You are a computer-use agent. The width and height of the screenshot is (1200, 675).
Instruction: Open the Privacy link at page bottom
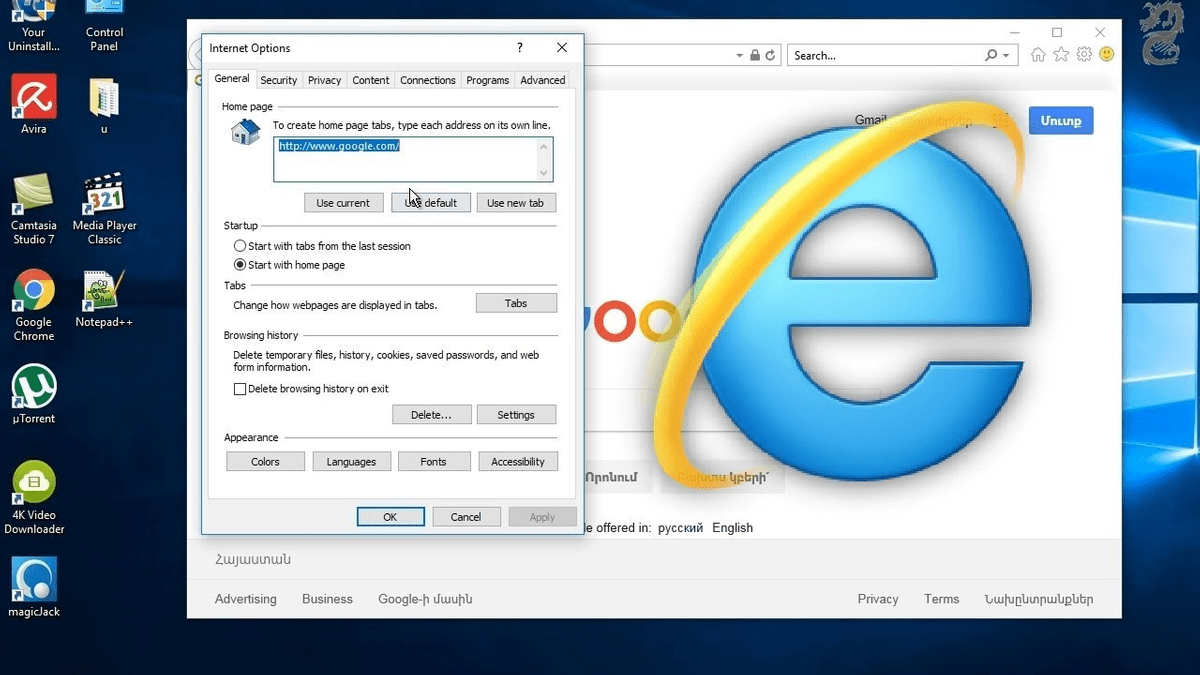pyautogui.click(x=877, y=598)
